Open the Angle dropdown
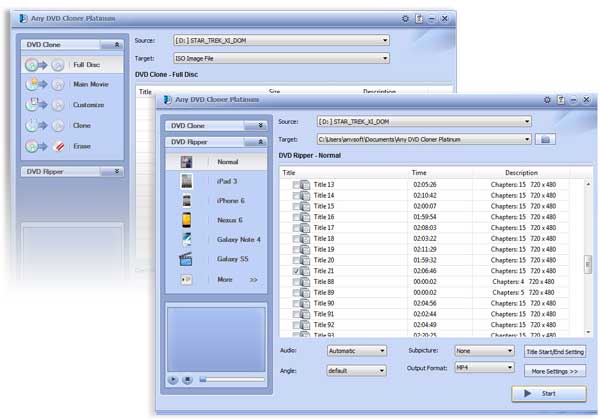 coord(357,371)
